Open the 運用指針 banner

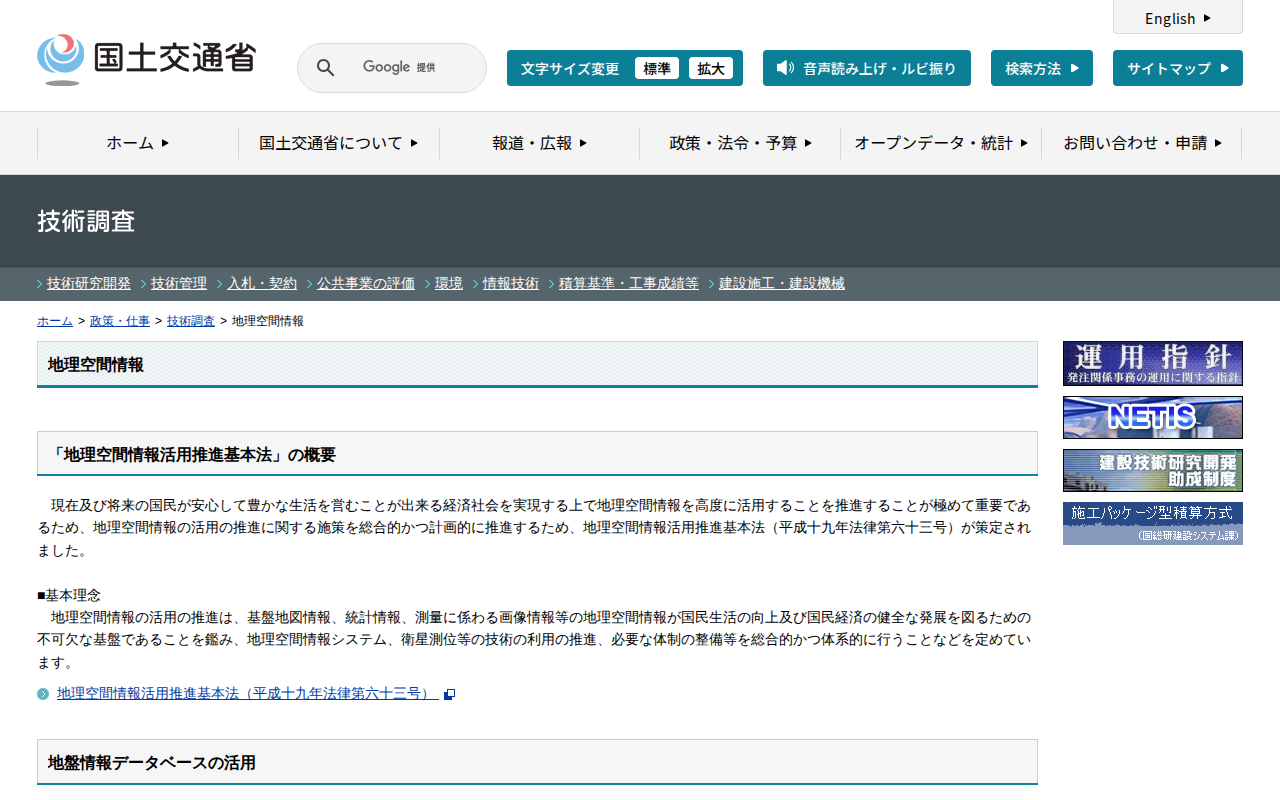(1152, 363)
